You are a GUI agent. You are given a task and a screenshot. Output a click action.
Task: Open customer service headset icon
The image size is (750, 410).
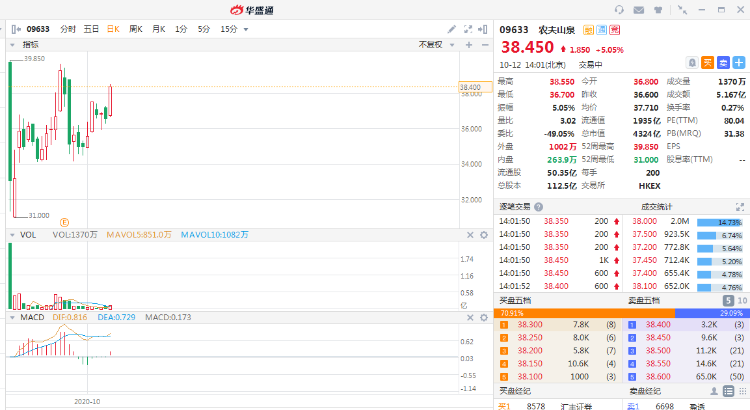click(x=620, y=9)
